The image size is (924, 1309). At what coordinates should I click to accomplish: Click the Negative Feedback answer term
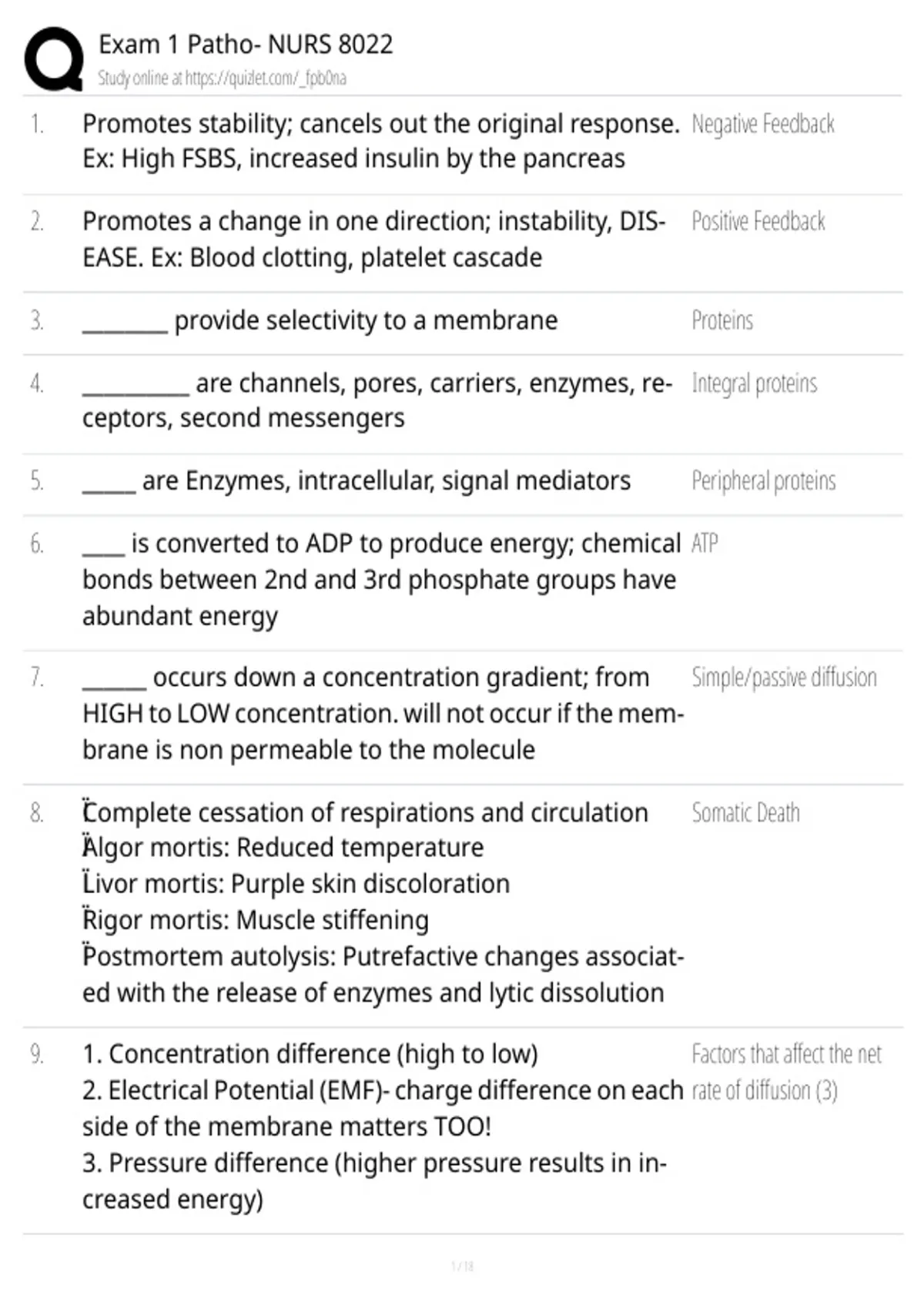pos(762,124)
